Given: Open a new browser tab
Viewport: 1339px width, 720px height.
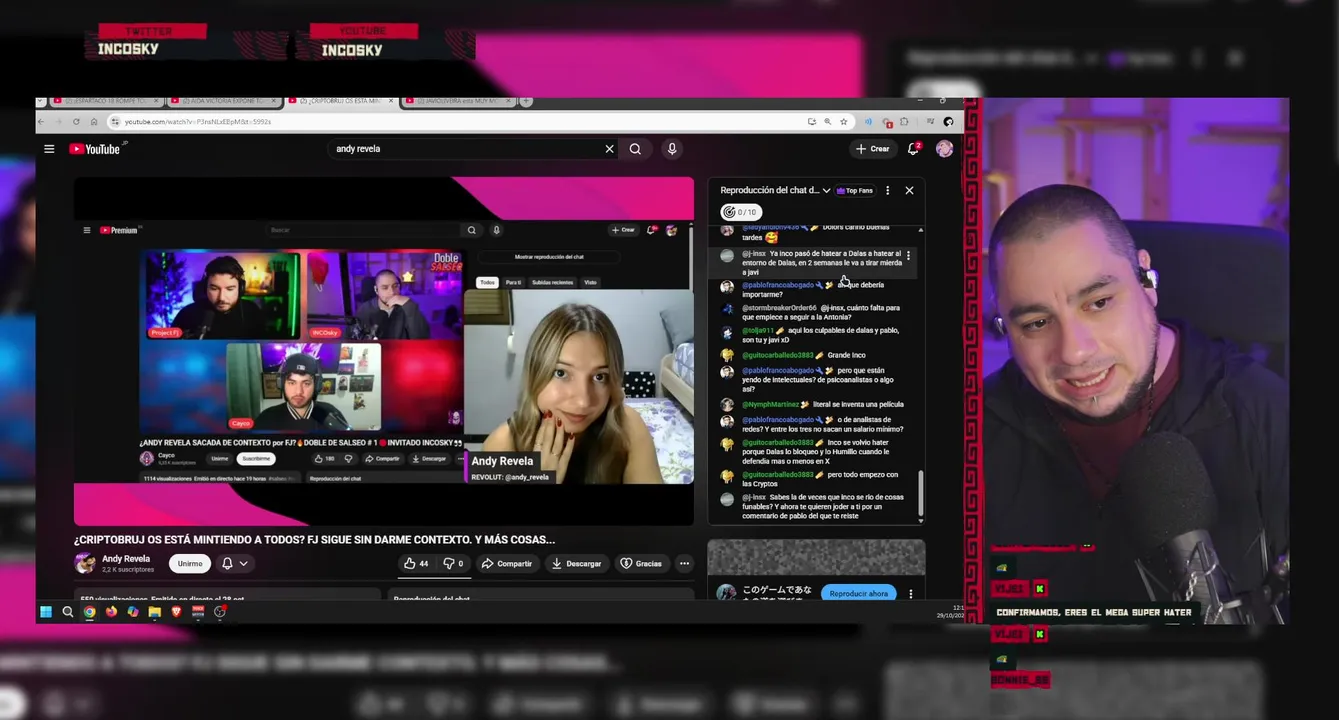Looking at the screenshot, I should [x=526, y=101].
